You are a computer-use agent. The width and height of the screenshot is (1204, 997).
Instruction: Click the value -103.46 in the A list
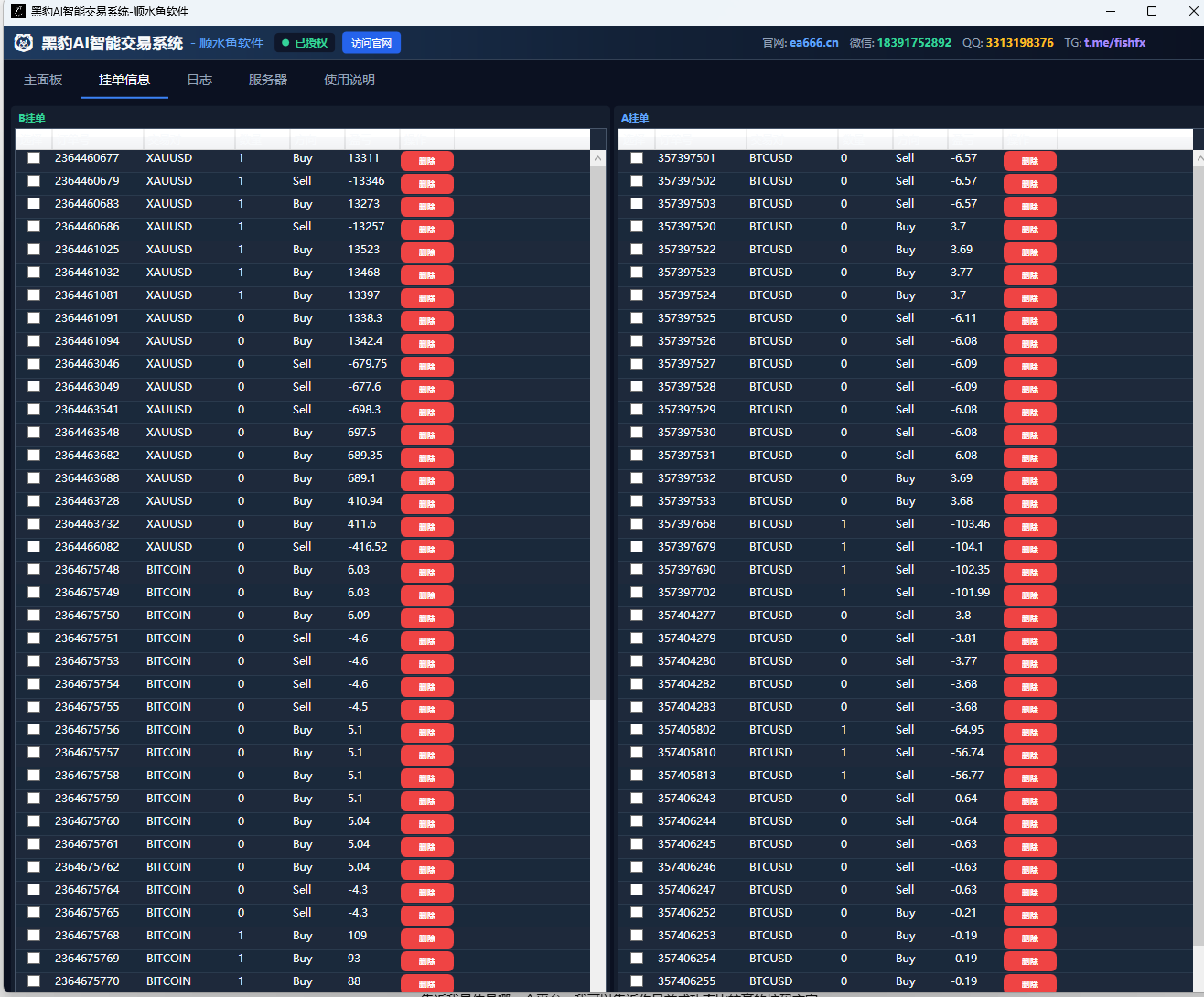coord(971,524)
